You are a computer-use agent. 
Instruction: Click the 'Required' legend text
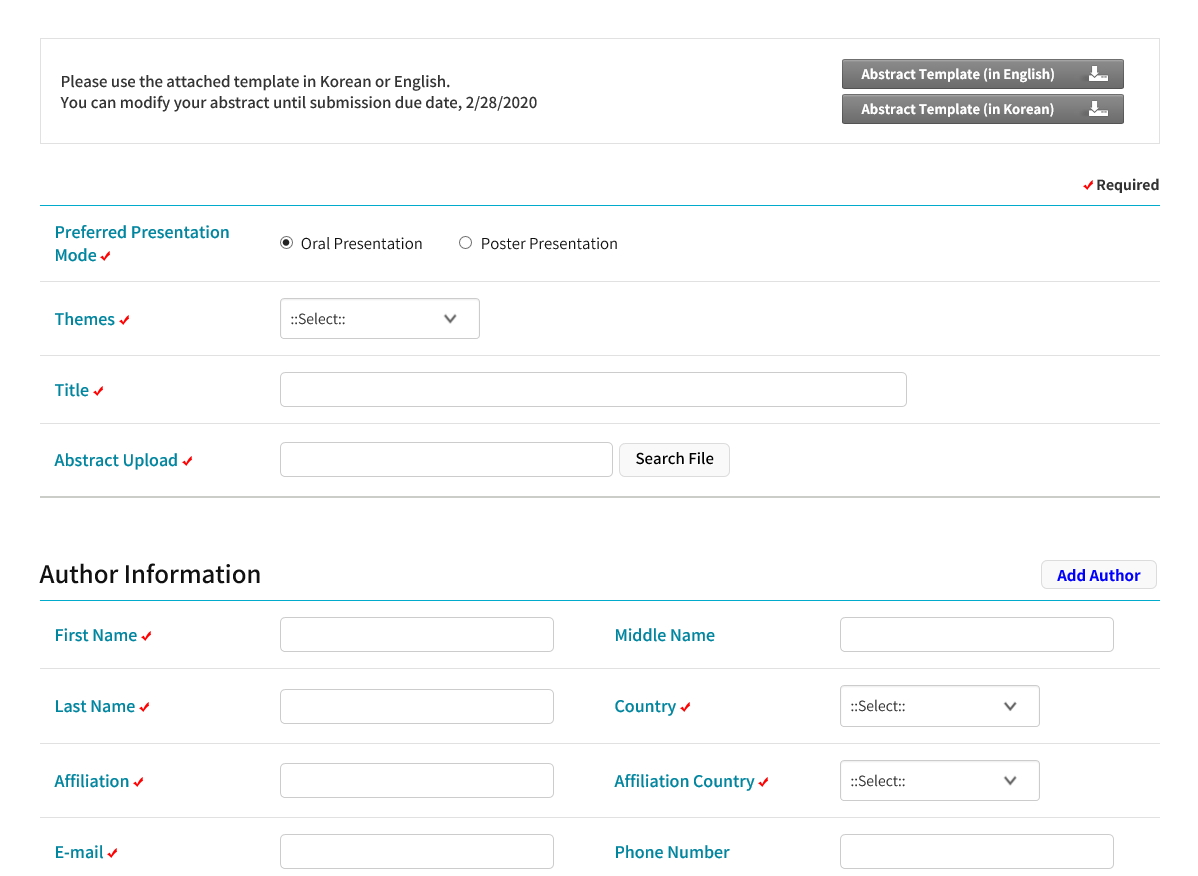[x=1127, y=185]
